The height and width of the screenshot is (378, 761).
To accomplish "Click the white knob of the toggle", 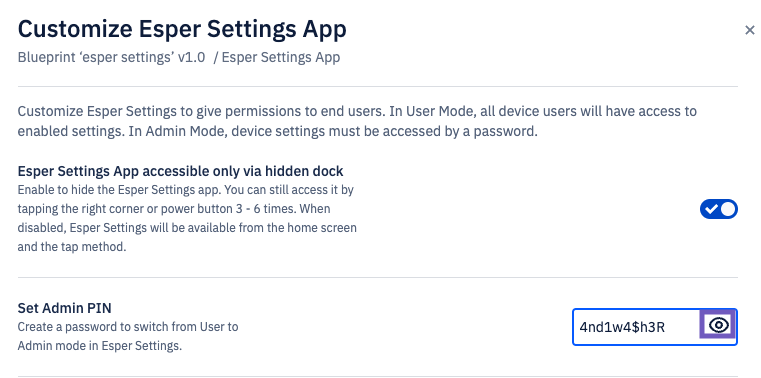I will point(728,209).
